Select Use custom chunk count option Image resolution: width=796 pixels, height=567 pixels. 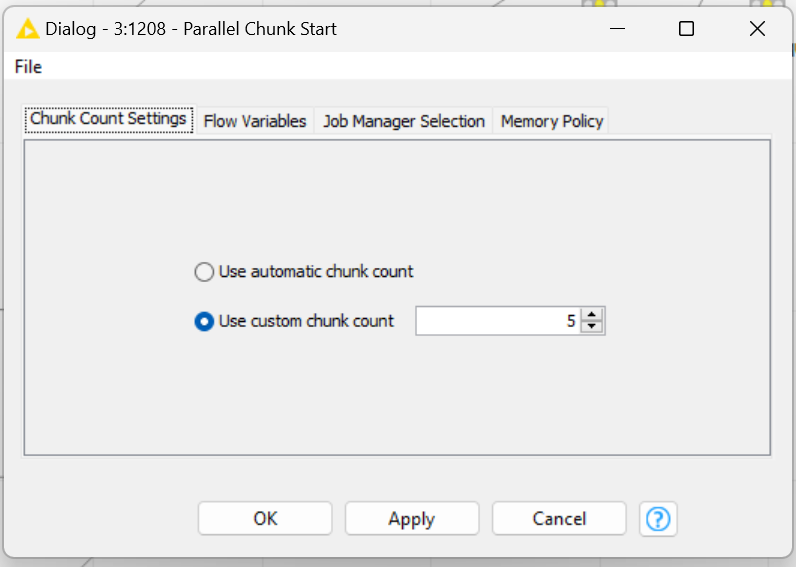[204, 321]
